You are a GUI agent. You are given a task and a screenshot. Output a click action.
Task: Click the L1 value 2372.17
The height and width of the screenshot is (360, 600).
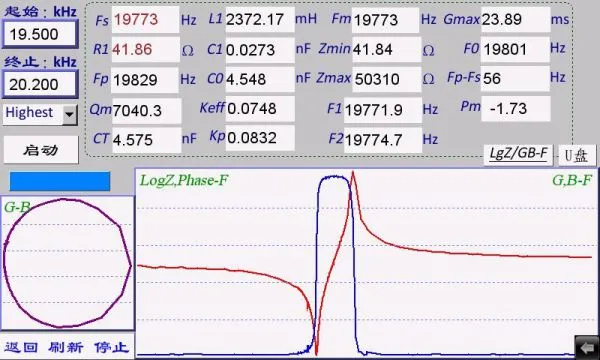[260, 19]
